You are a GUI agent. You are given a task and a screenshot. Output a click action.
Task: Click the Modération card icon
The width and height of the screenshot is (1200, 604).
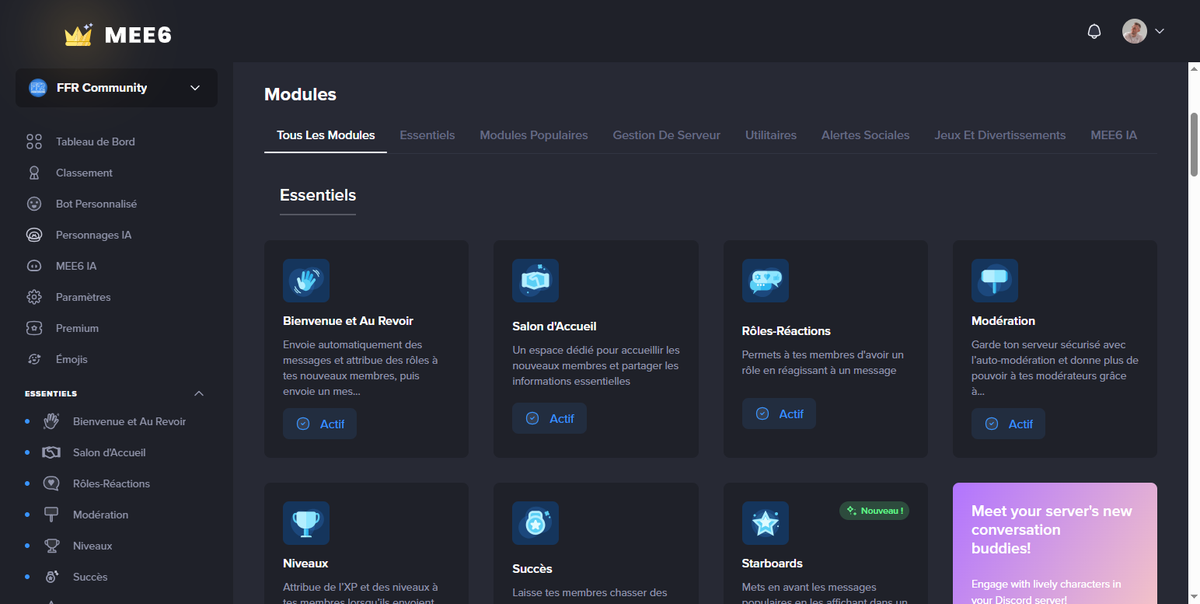pos(995,281)
